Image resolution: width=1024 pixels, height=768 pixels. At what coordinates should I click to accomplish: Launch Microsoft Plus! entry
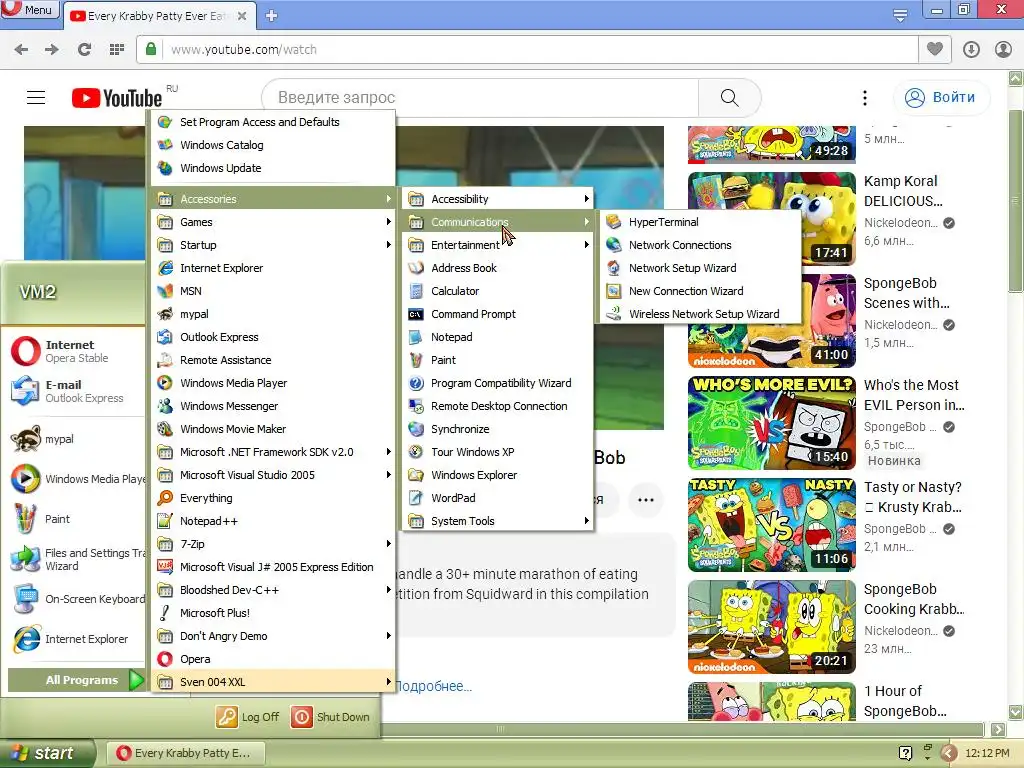click(273, 613)
